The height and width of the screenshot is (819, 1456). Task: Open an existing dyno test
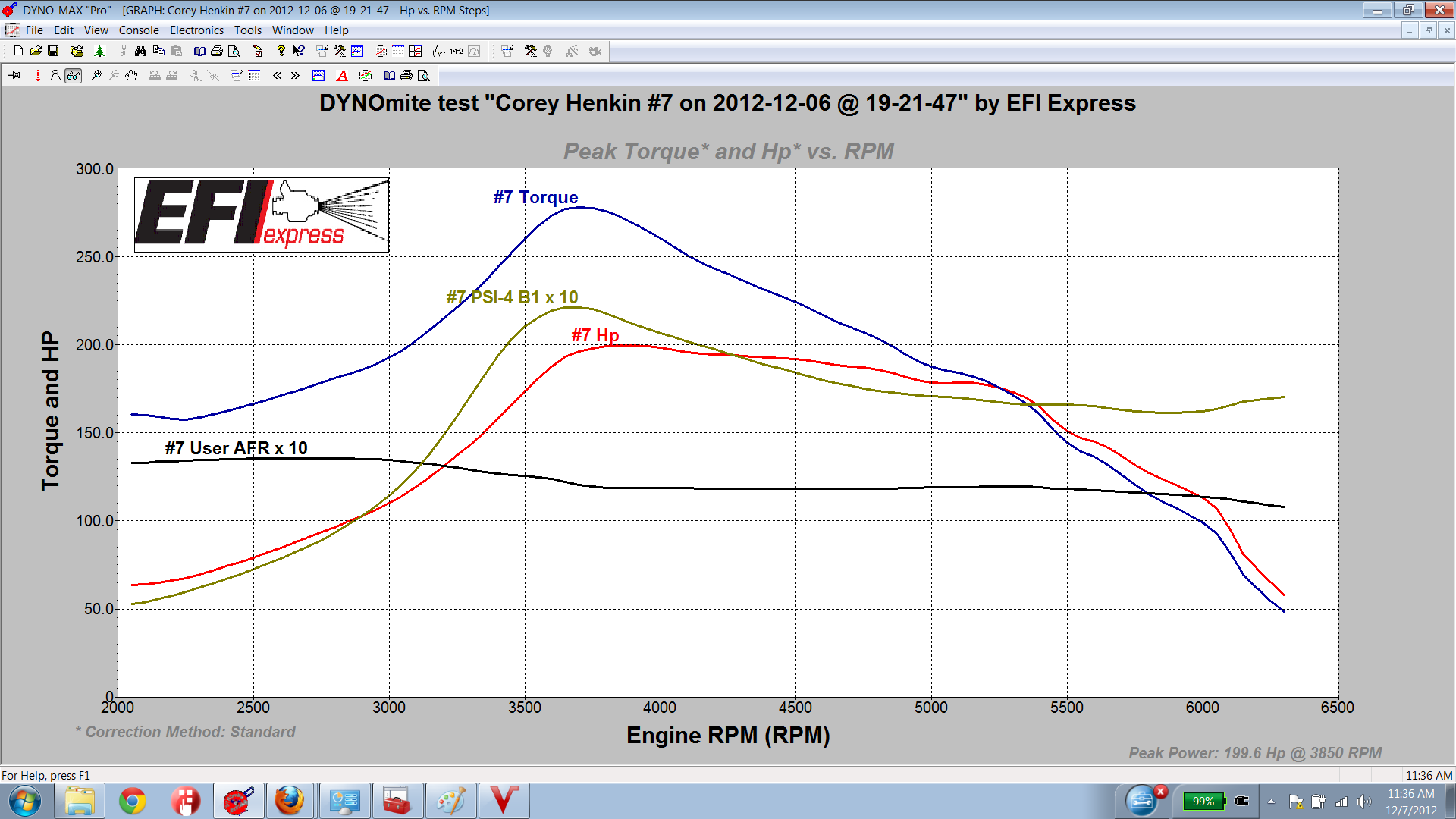[36, 51]
